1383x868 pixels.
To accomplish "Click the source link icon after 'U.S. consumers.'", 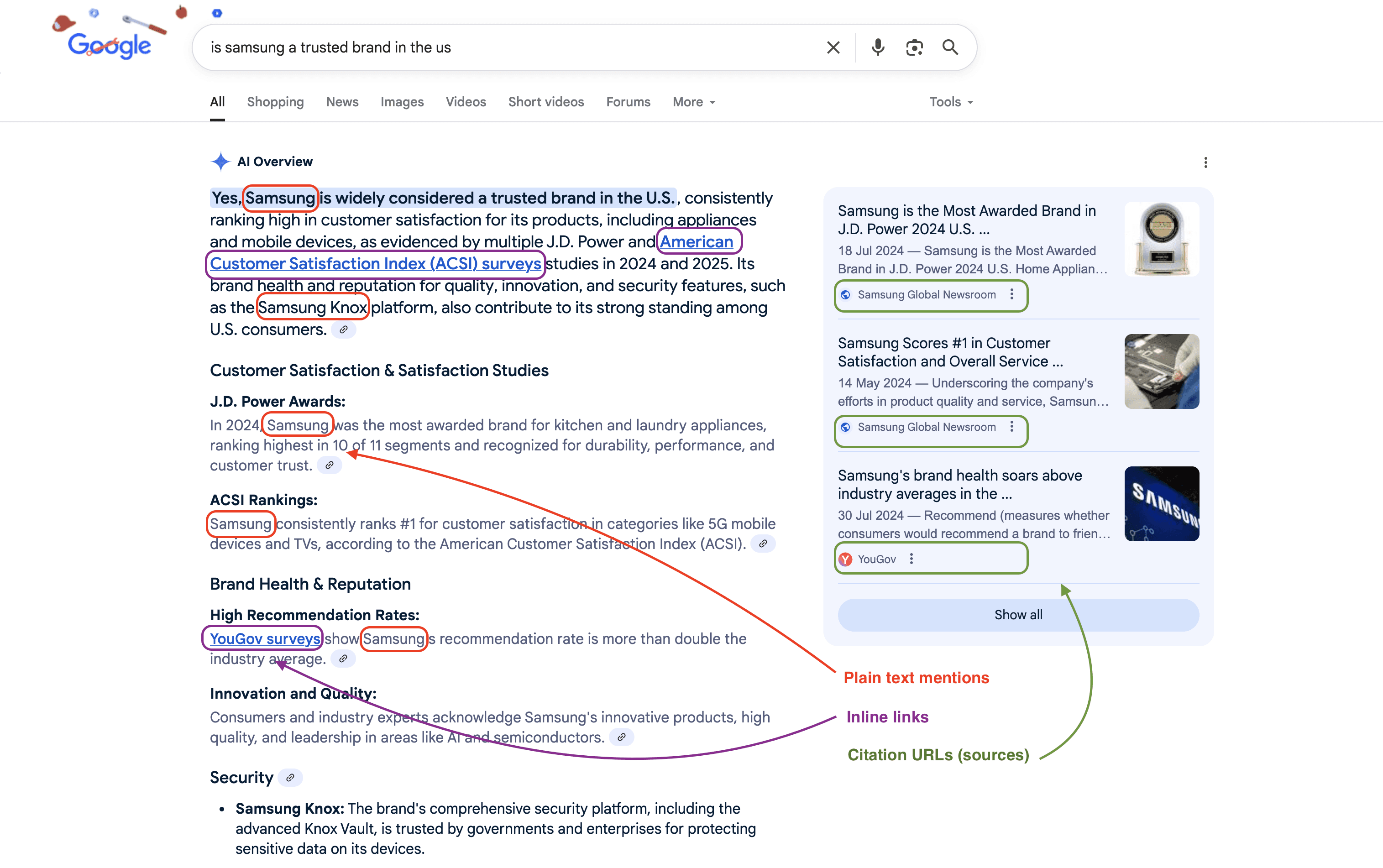I will coord(343,330).
